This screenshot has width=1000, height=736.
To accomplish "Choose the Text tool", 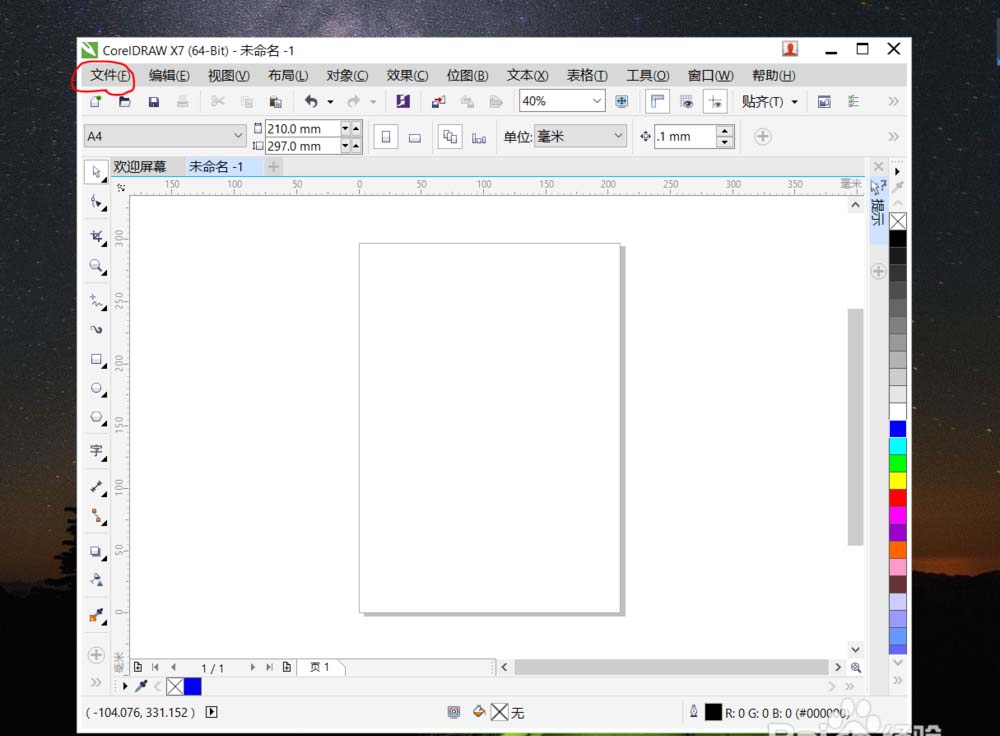I will (97, 452).
